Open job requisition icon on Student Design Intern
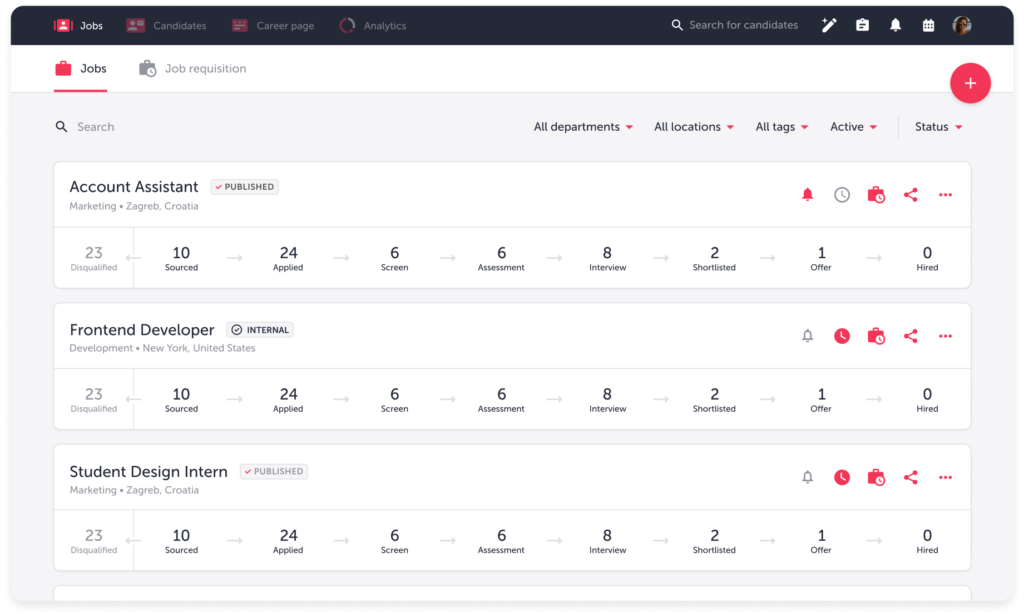This screenshot has height=616, width=1024. click(876, 477)
